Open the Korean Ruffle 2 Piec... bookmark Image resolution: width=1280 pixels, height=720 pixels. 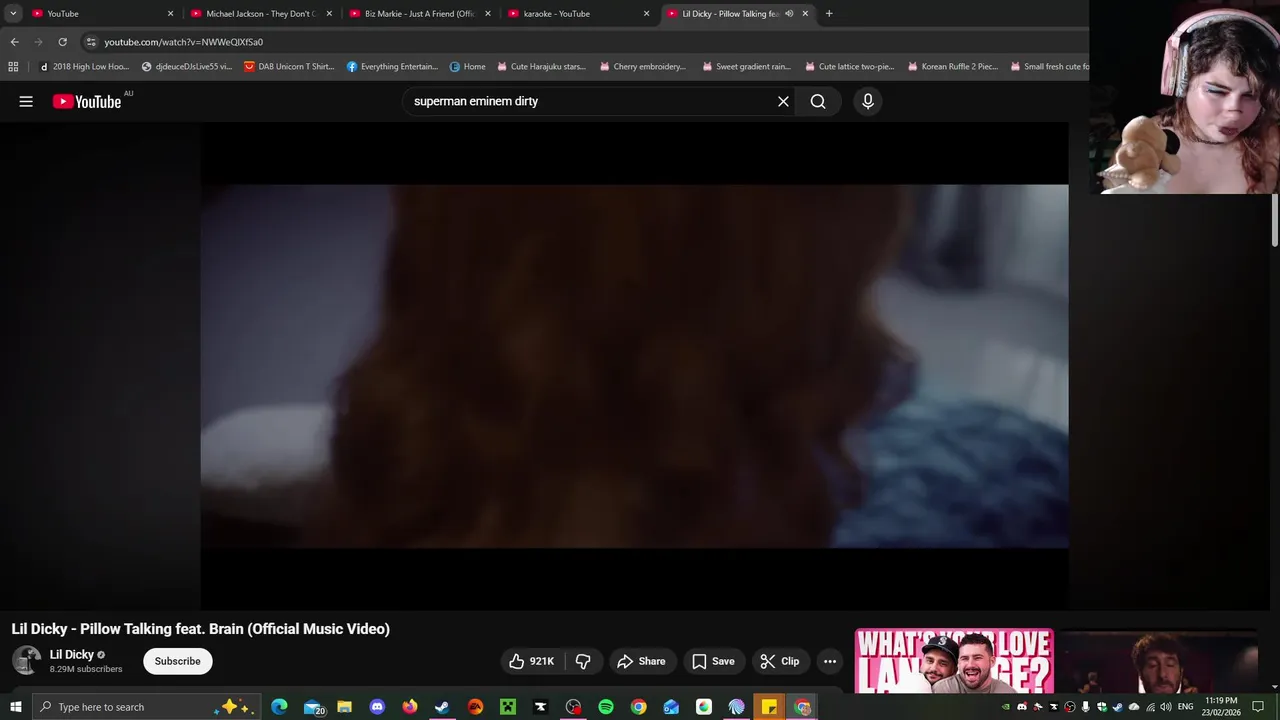click(953, 67)
